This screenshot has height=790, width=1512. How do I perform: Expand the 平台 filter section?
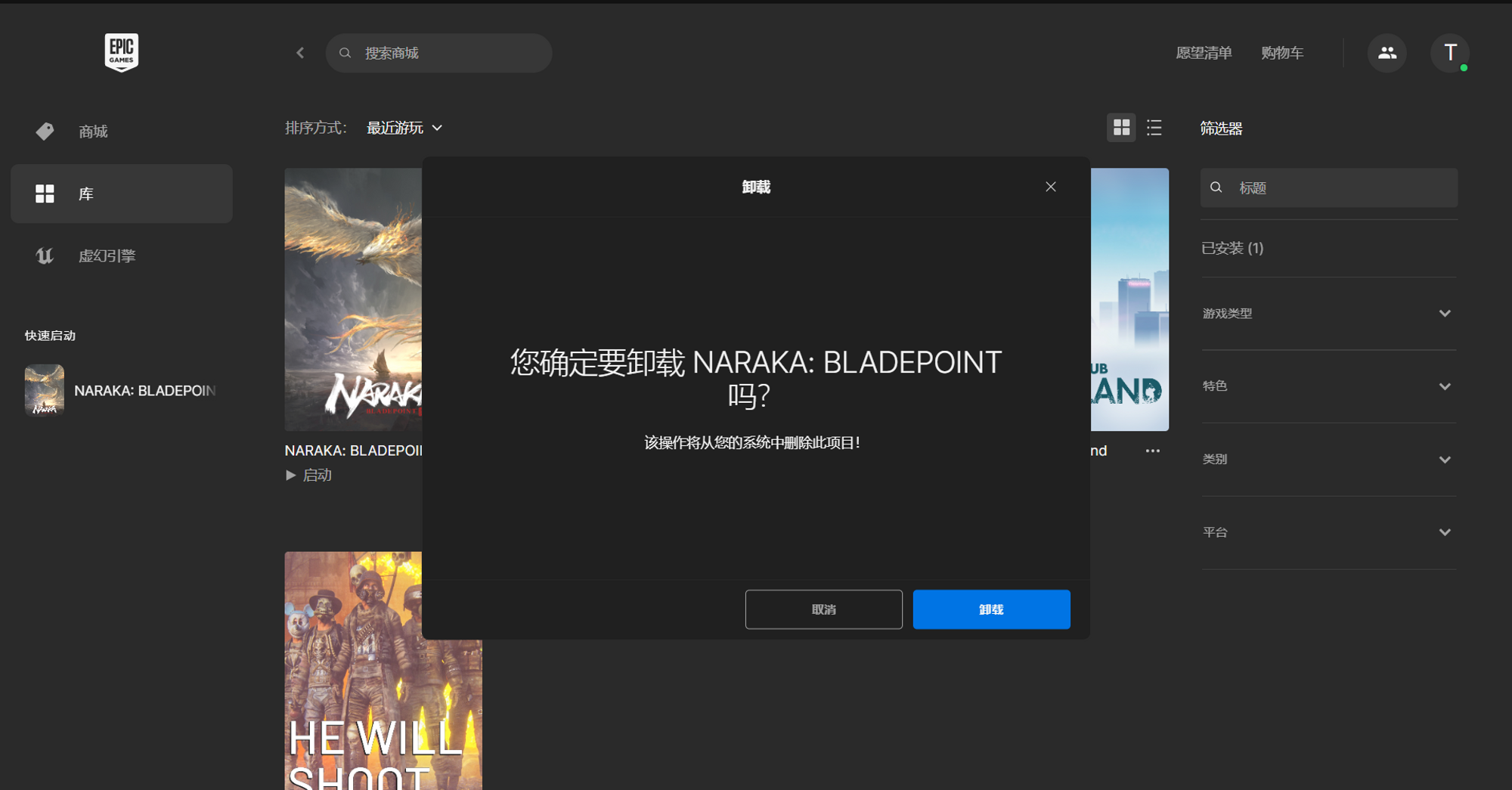tap(1328, 532)
